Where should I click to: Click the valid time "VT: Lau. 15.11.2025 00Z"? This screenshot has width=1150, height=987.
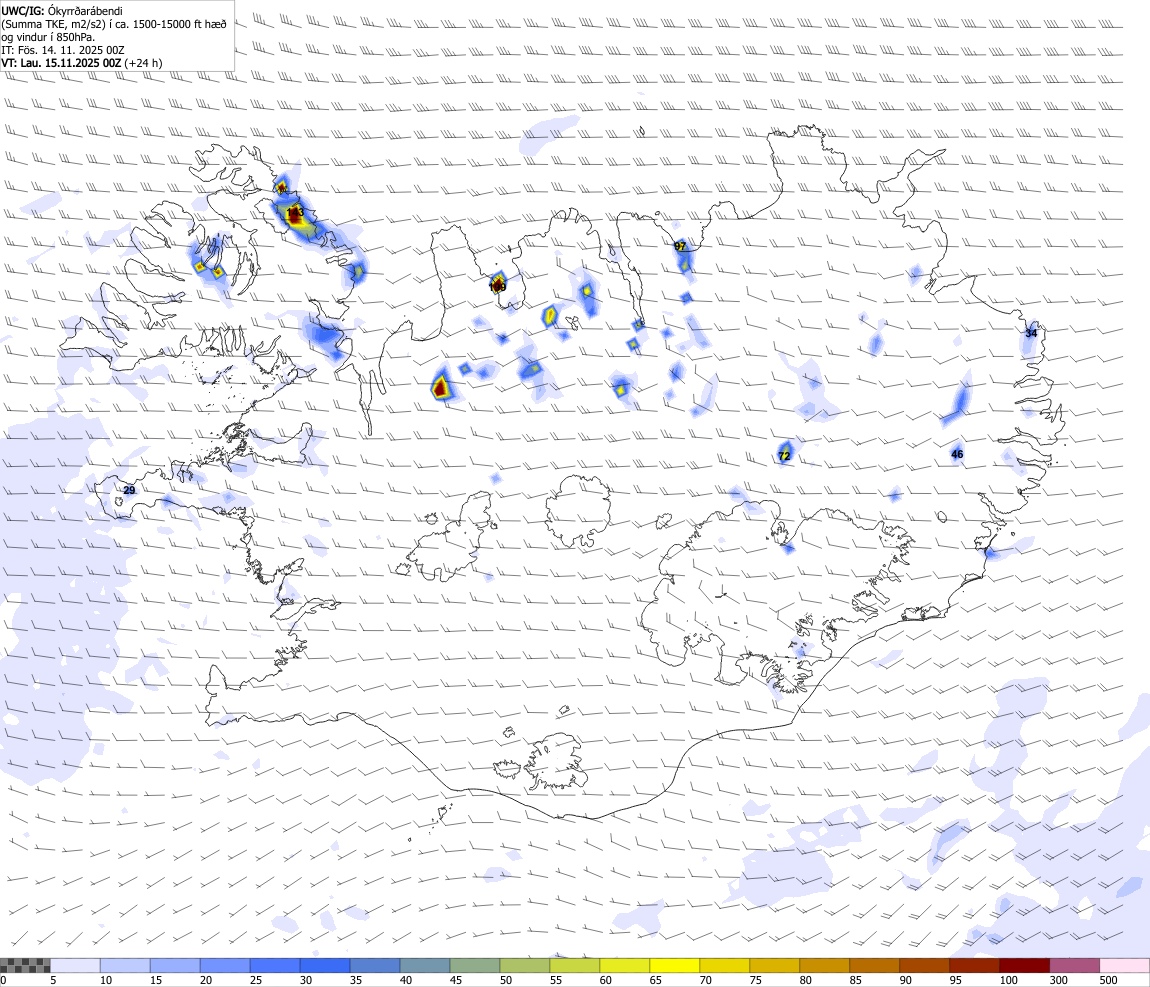coord(61,63)
